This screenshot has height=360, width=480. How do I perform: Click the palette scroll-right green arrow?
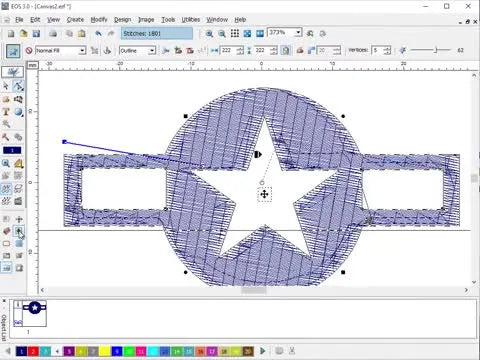[263, 351]
